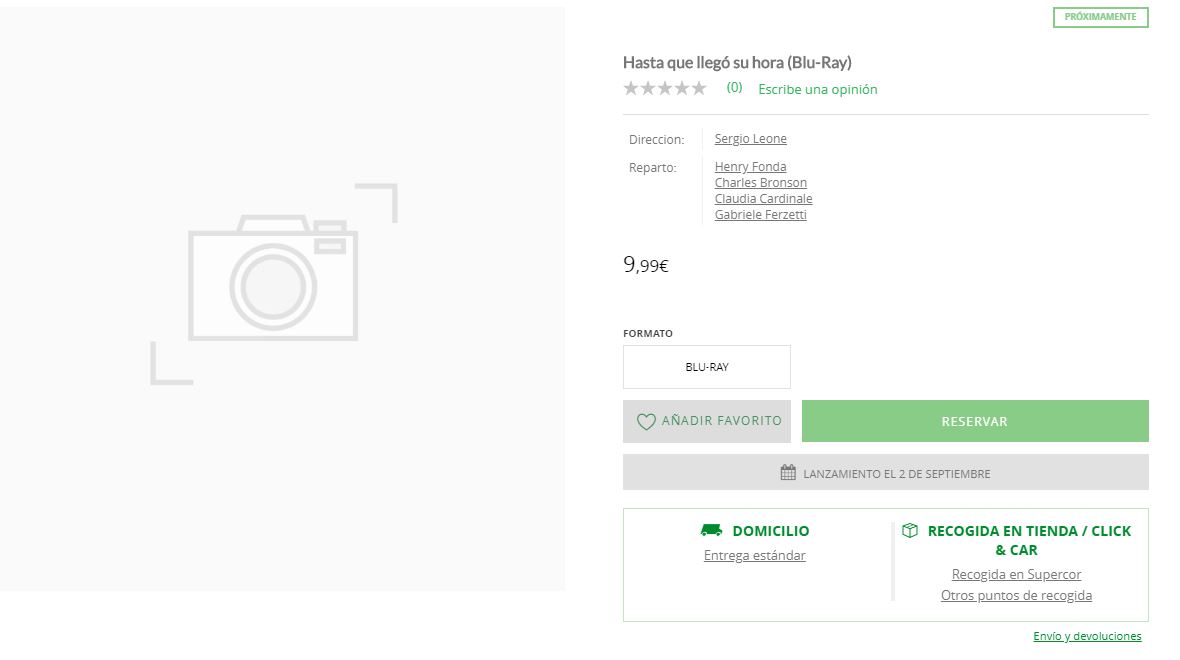Image resolution: width=1180 pixels, height=660 pixels.
Task: Click the (0) reviews count
Action: (734, 88)
